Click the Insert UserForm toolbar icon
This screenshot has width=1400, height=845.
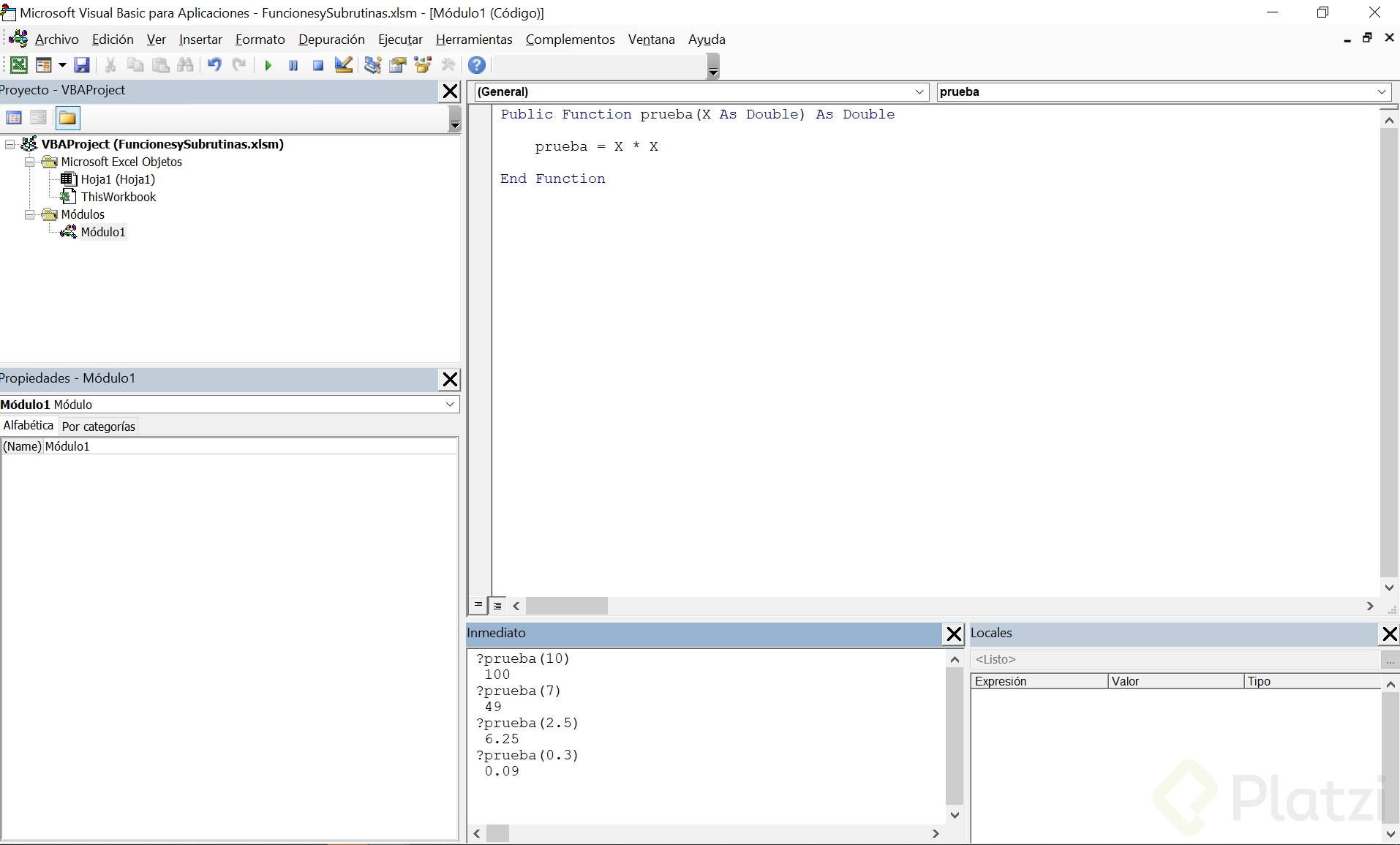[44, 65]
